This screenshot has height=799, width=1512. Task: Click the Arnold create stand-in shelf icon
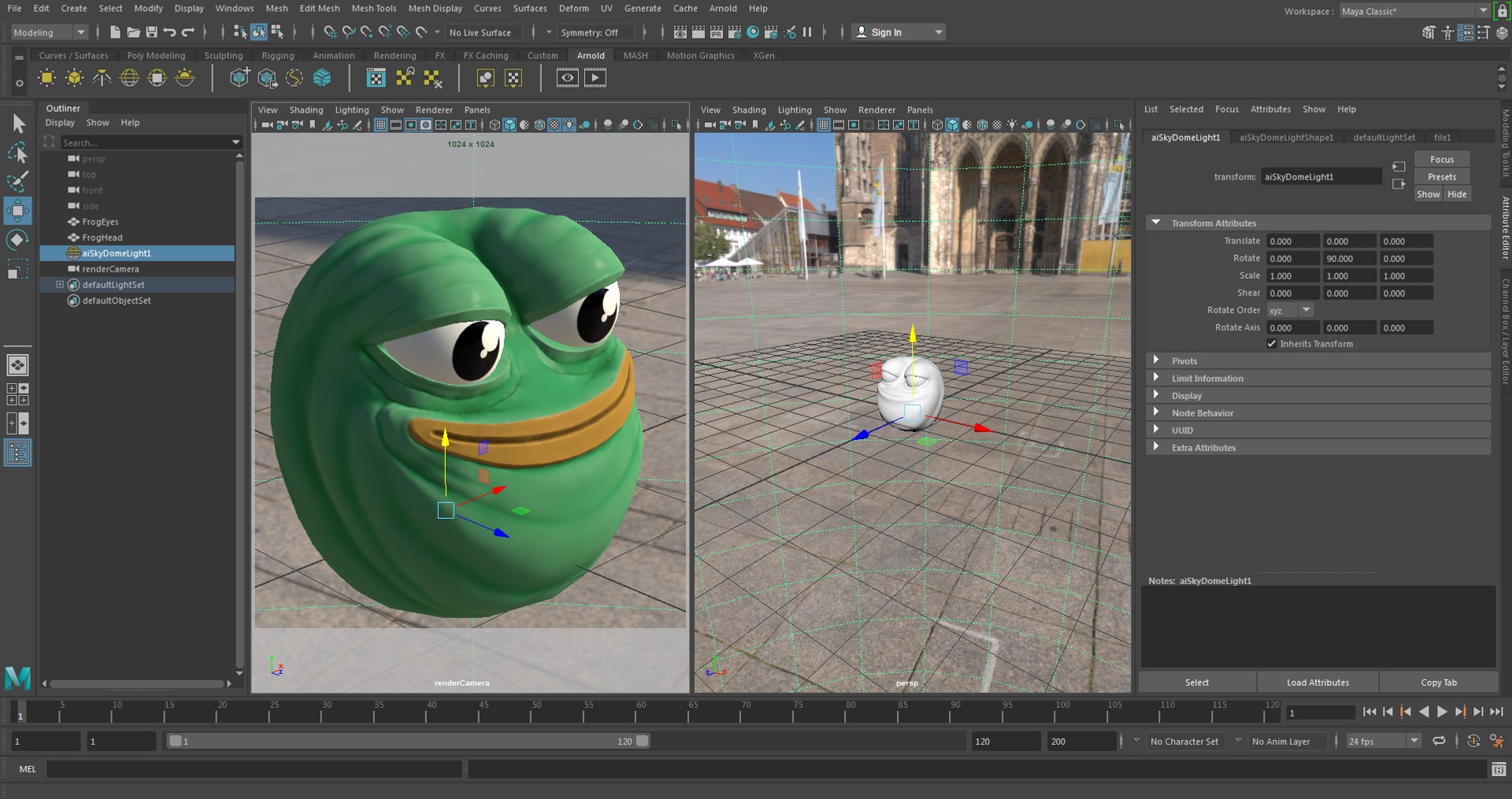click(x=240, y=78)
